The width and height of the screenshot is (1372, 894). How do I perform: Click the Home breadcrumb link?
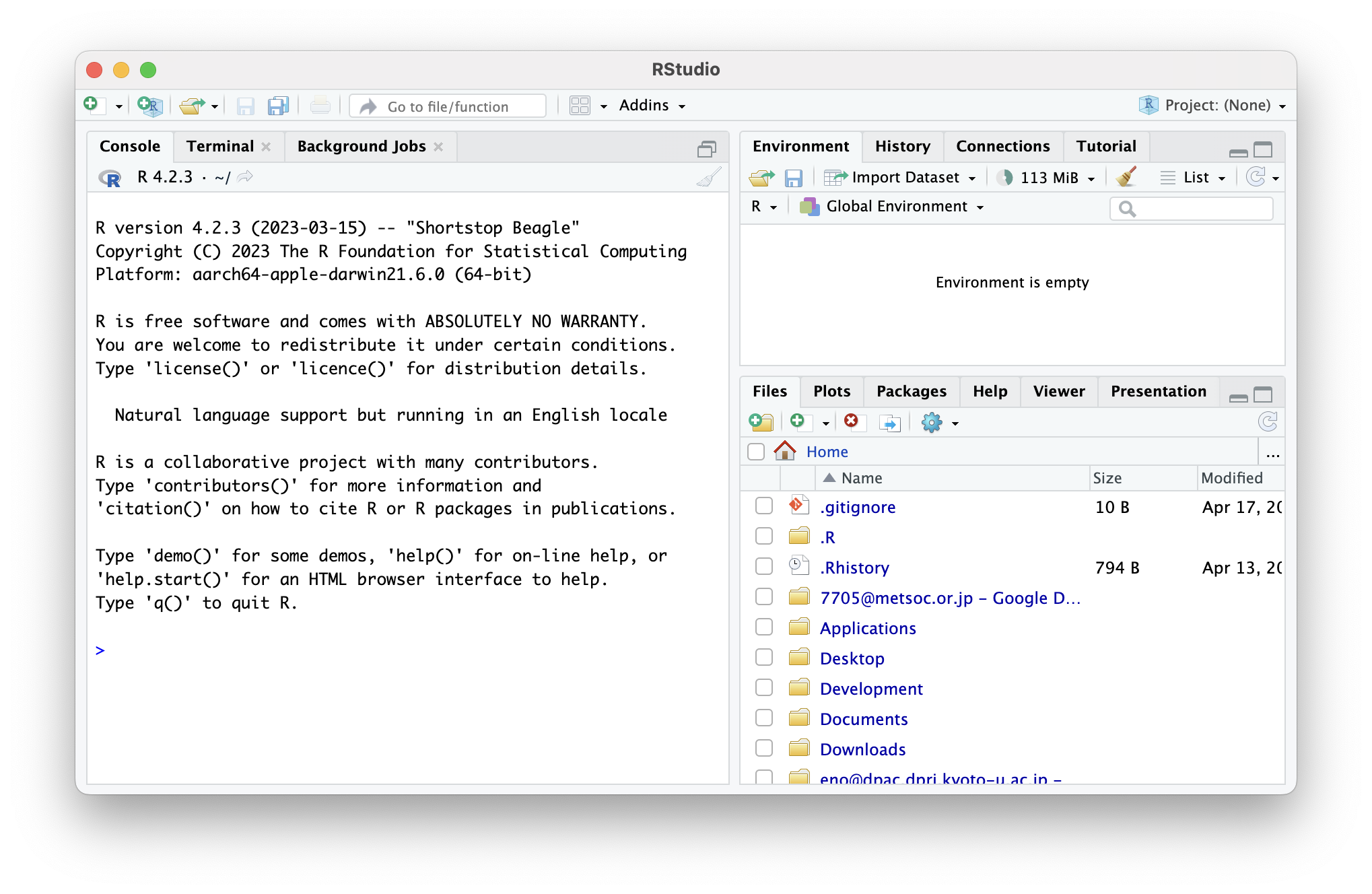(x=827, y=452)
